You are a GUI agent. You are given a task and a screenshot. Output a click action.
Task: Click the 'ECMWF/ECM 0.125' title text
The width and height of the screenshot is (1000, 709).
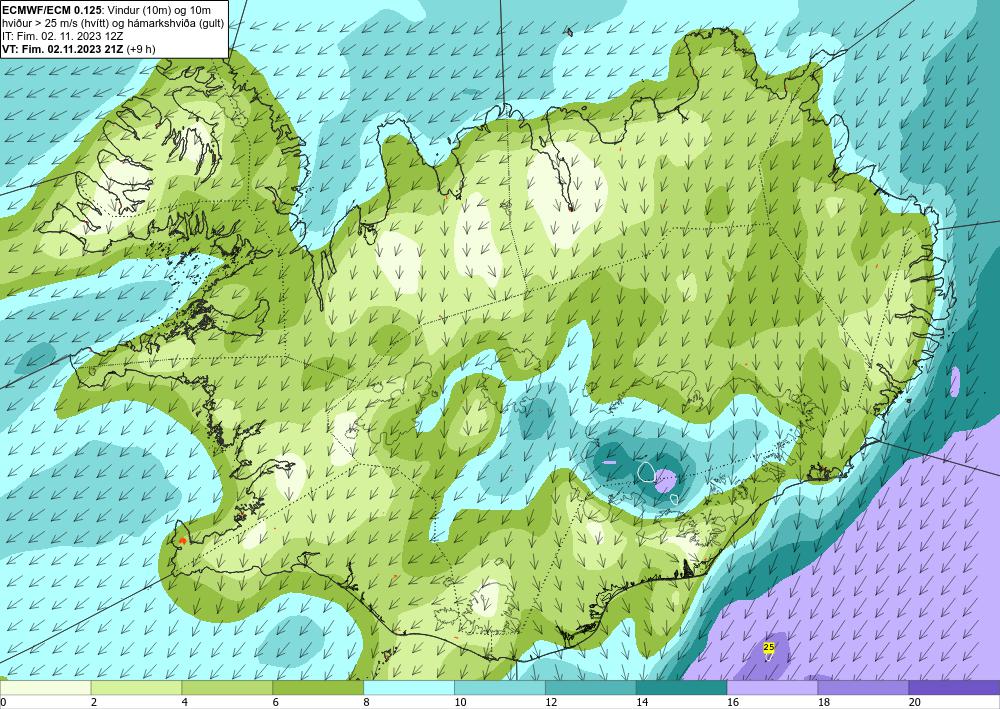coord(52,10)
